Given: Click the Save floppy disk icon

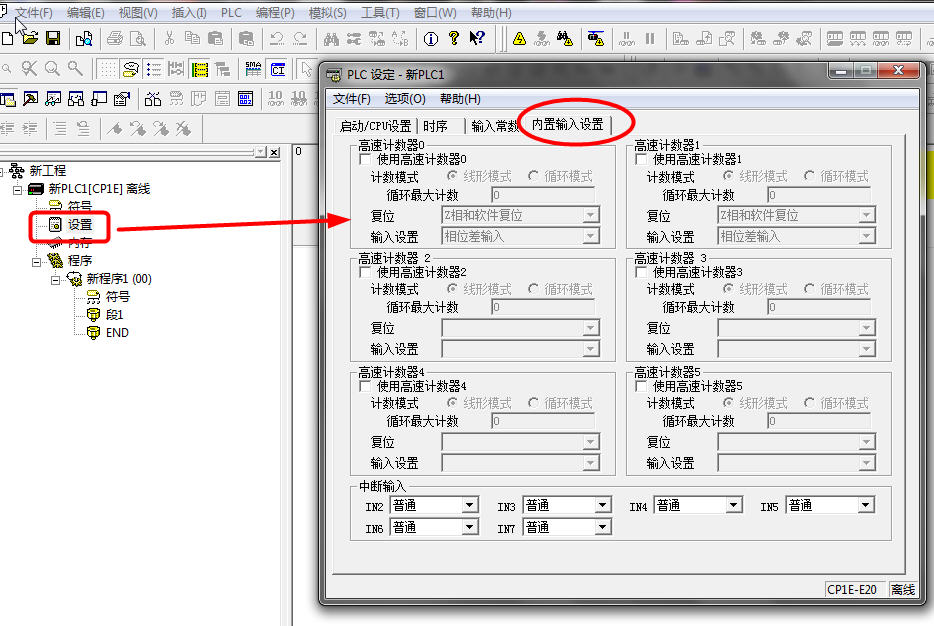Looking at the screenshot, I should [x=53, y=39].
